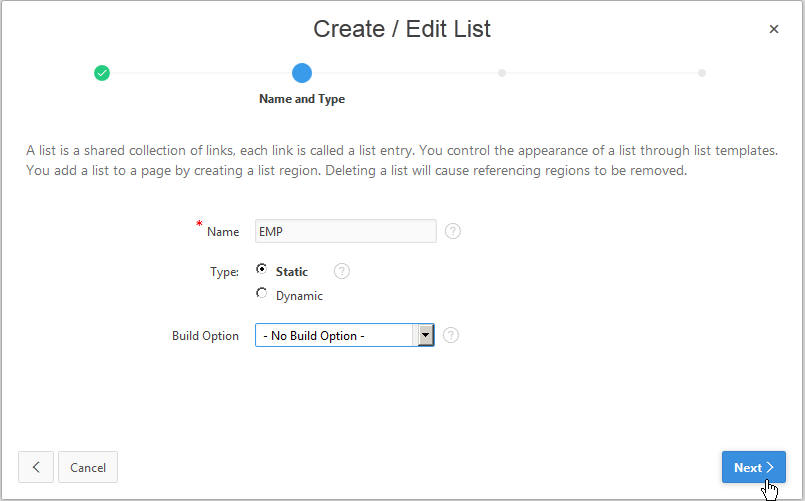Select the Static list type radio button

coord(262,270)
